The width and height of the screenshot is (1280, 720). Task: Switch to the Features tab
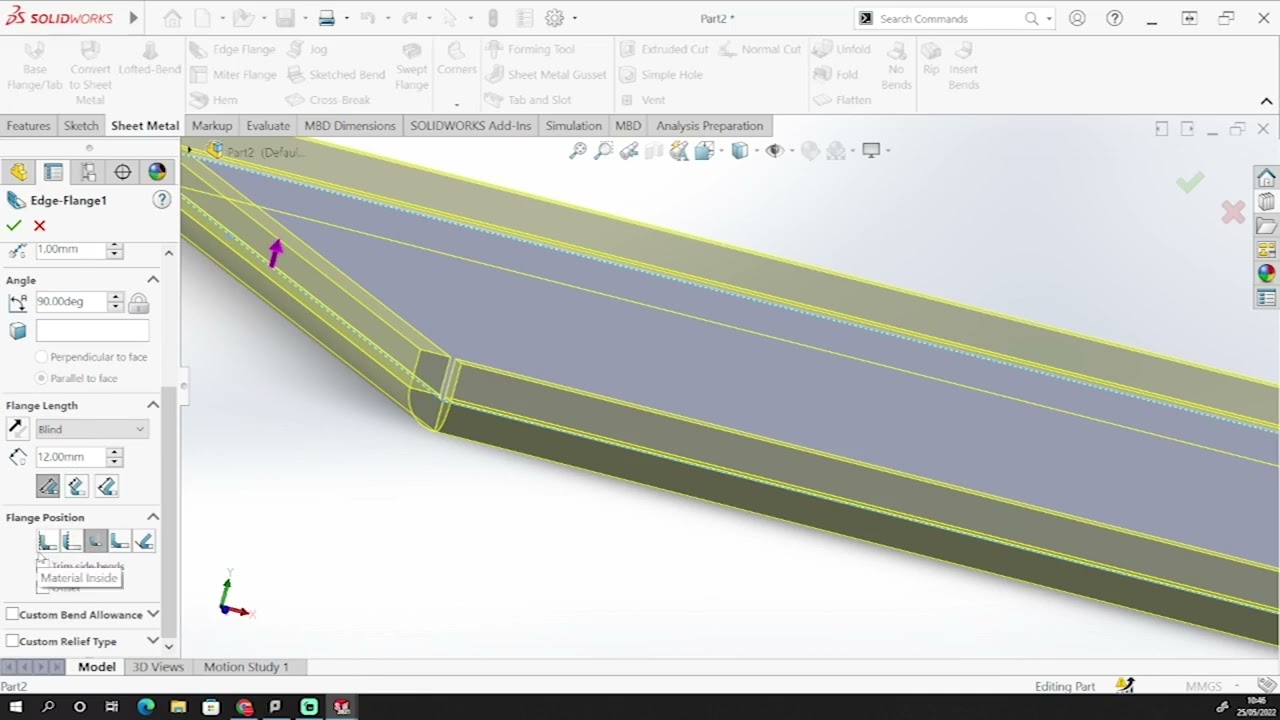pyautogui.click(x=28, y=126)
